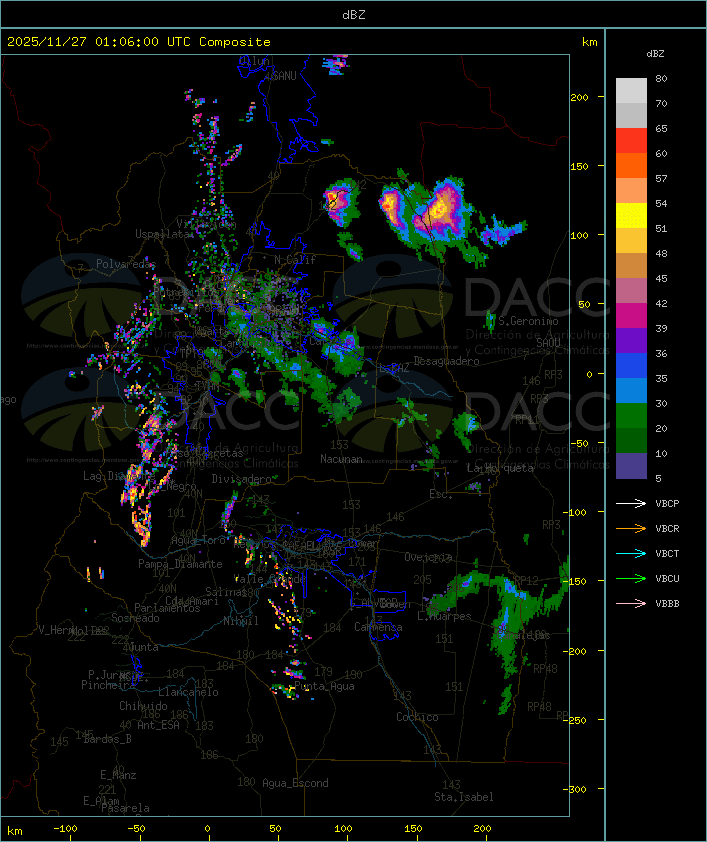Viewport: 707px width, 842px height.
Task: Click the Pasarela place label
Action: (x=125, y=808)
